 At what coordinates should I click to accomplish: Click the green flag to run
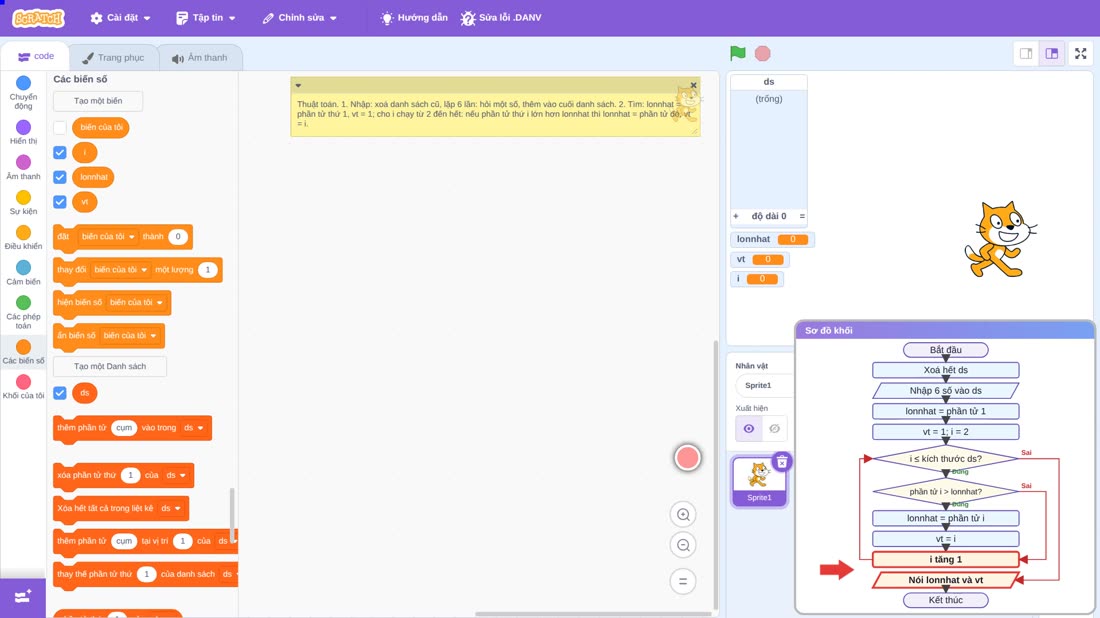[x=737, y=53]
